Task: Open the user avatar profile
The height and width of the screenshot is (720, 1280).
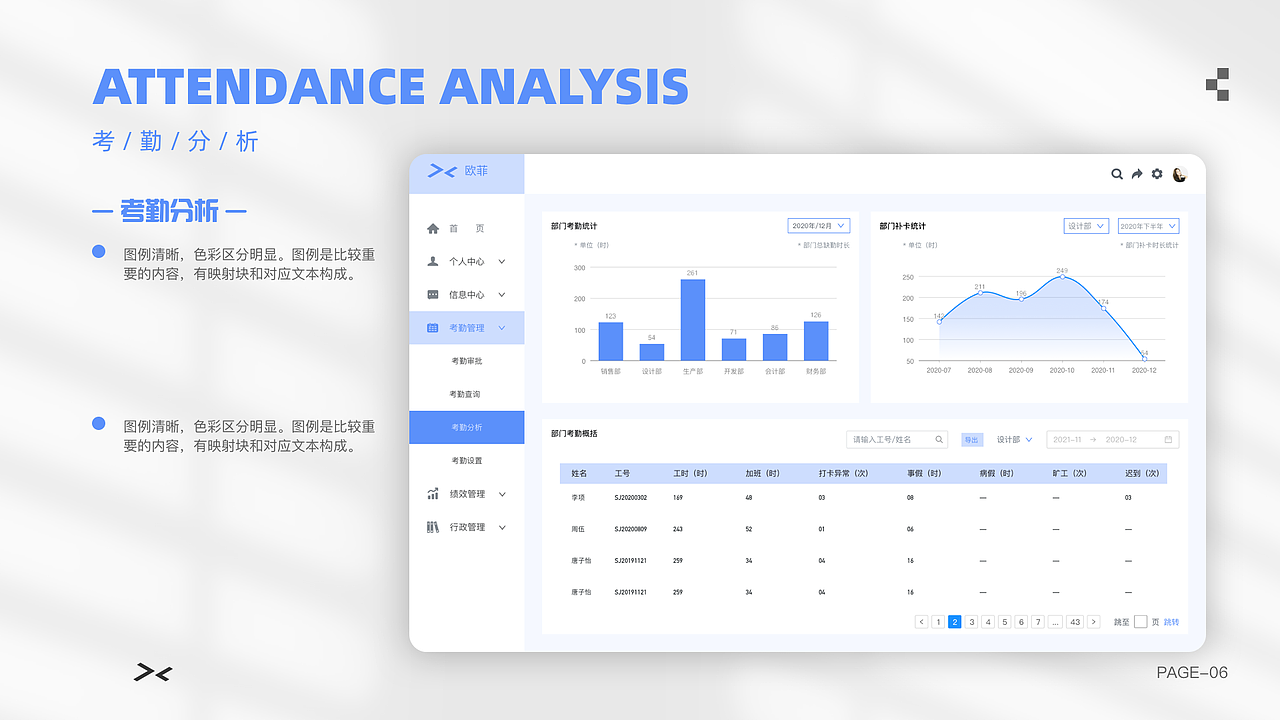Action: click(1179, 174)
